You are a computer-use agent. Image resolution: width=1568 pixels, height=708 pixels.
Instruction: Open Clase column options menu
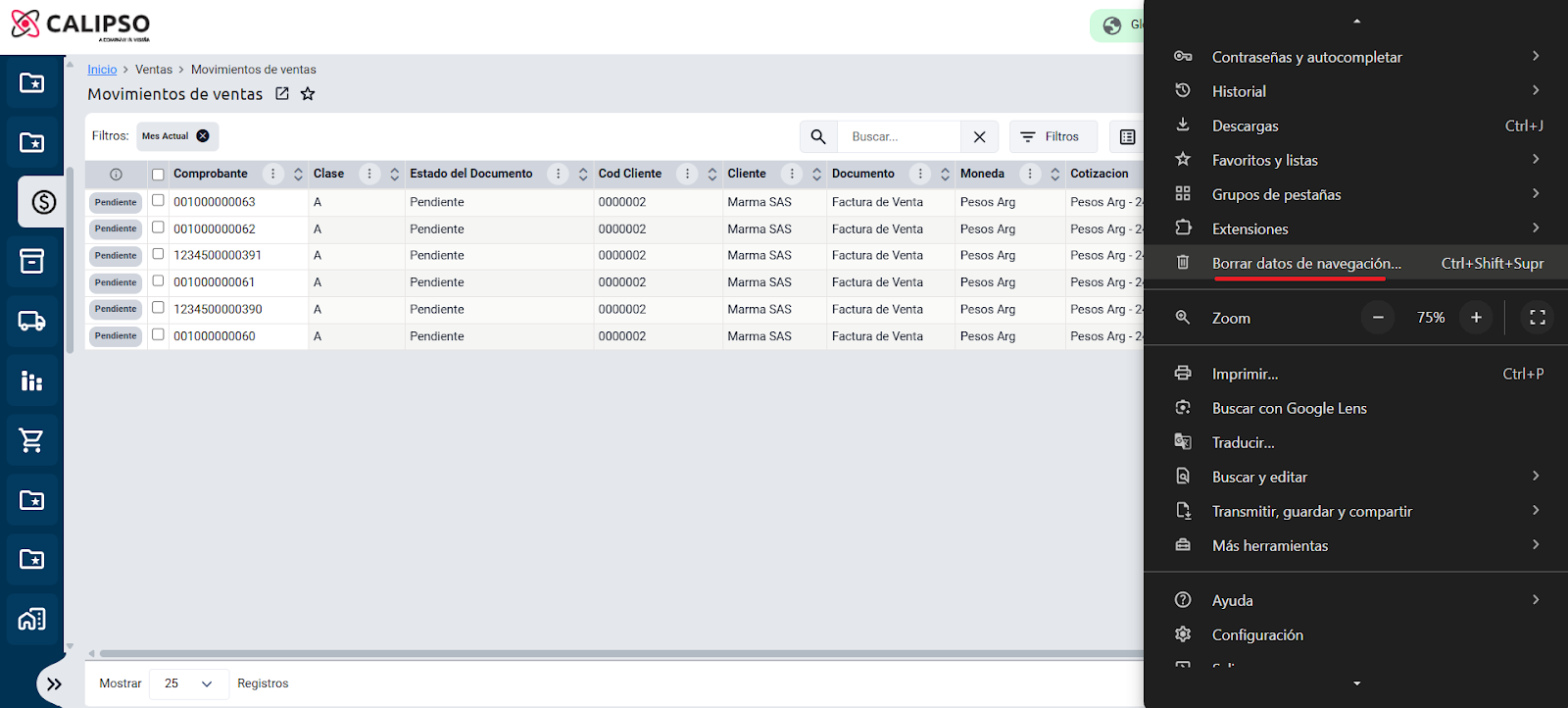(x=369, y=174)
